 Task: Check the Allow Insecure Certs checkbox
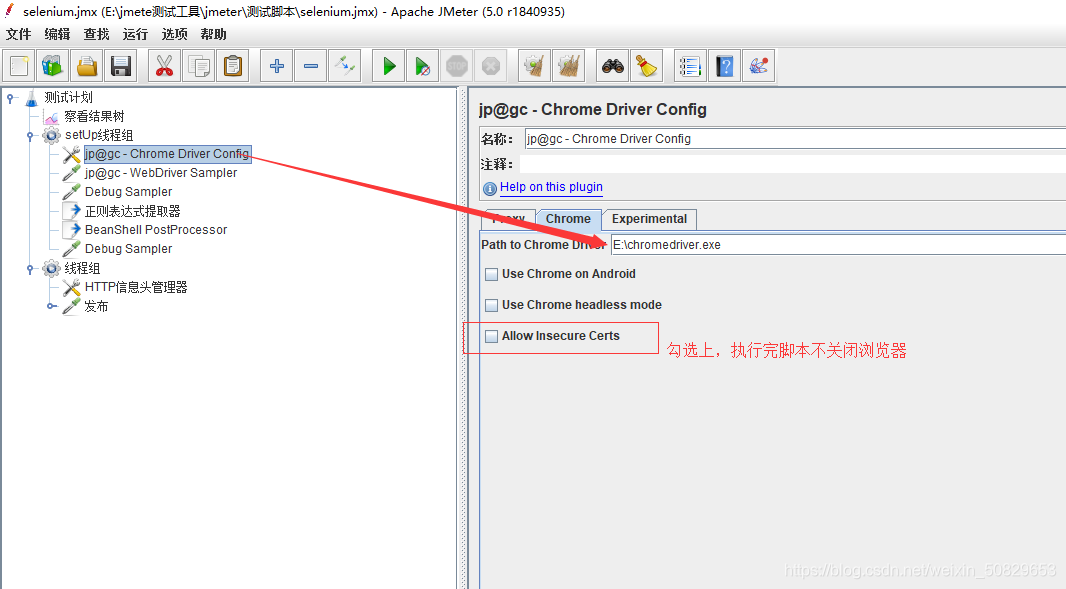point(492,336)
